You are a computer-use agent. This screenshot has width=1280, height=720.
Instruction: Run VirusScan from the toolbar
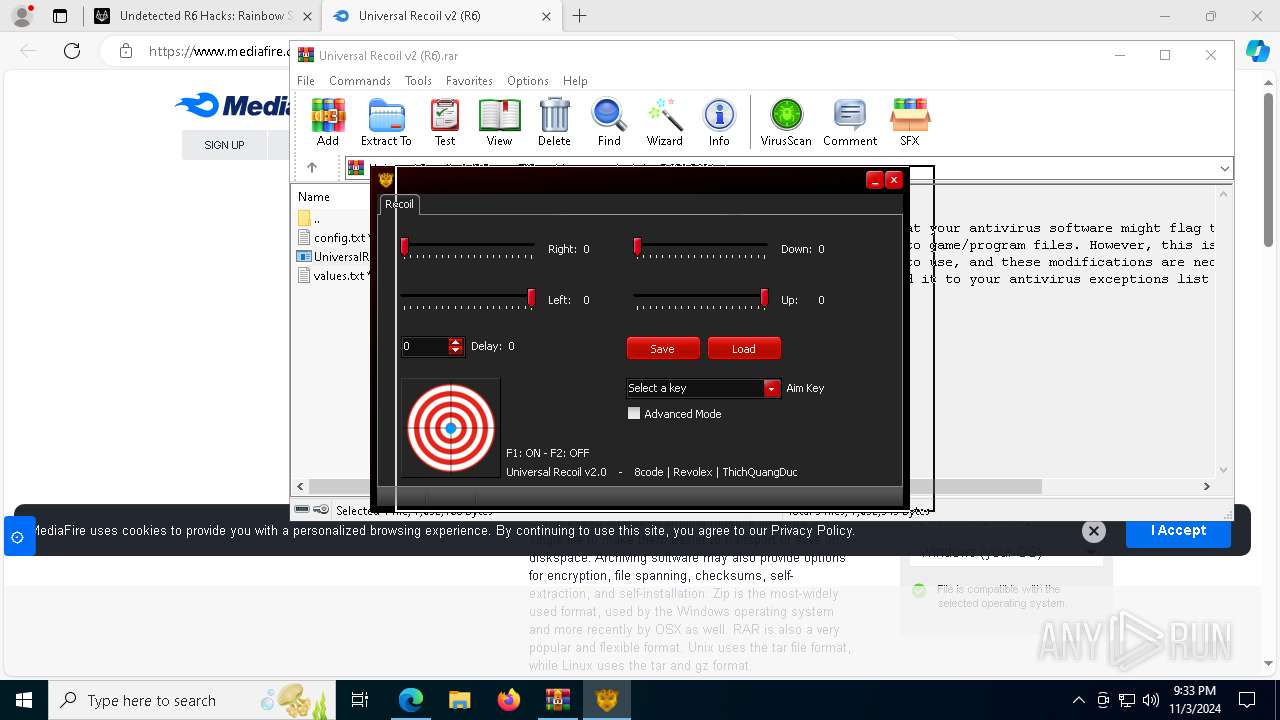pos(786,122)
